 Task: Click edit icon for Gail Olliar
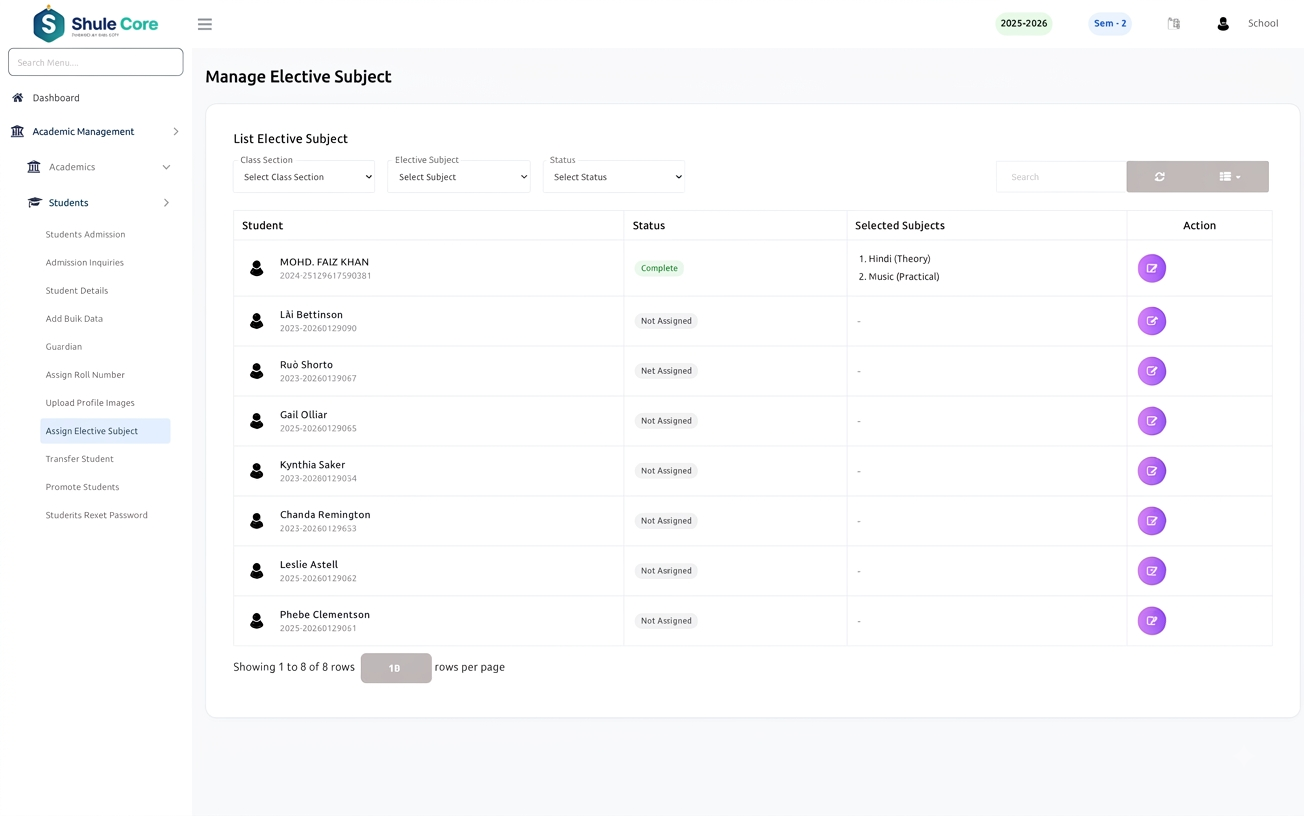pyautogui.click(x=1152, y=421)
